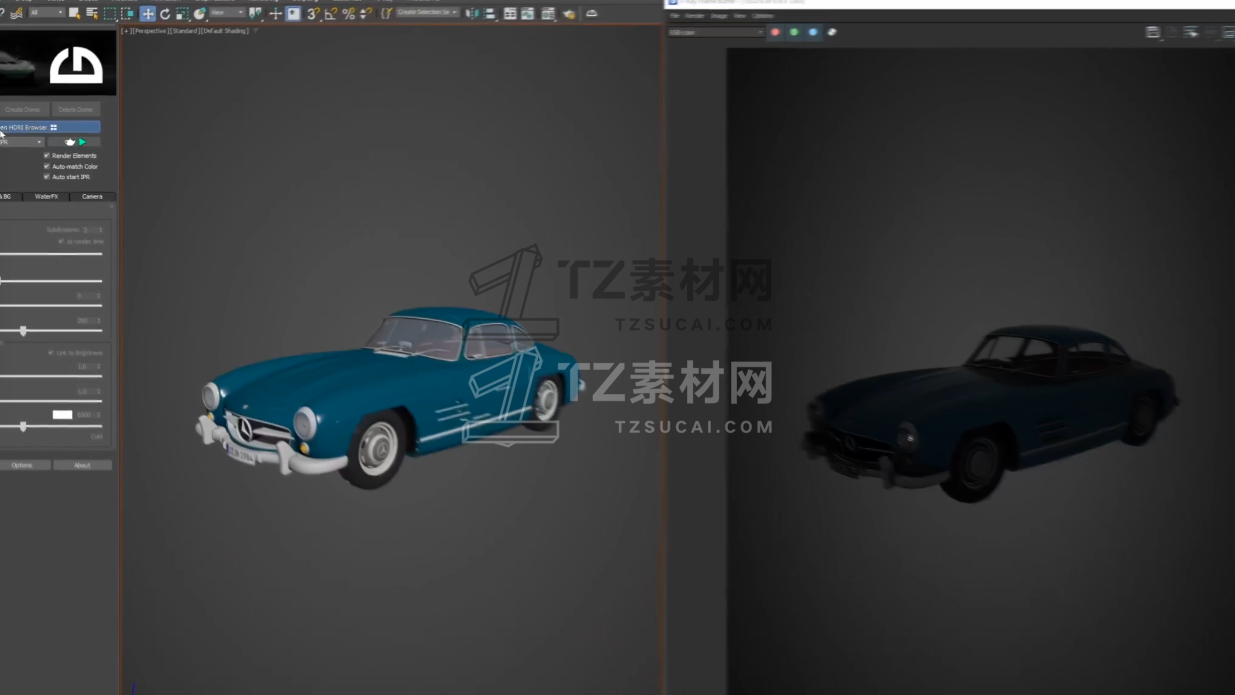Toggle the Auto start IPR checkbox
The image size is (1235, 695).
click(x=46, y=177)
